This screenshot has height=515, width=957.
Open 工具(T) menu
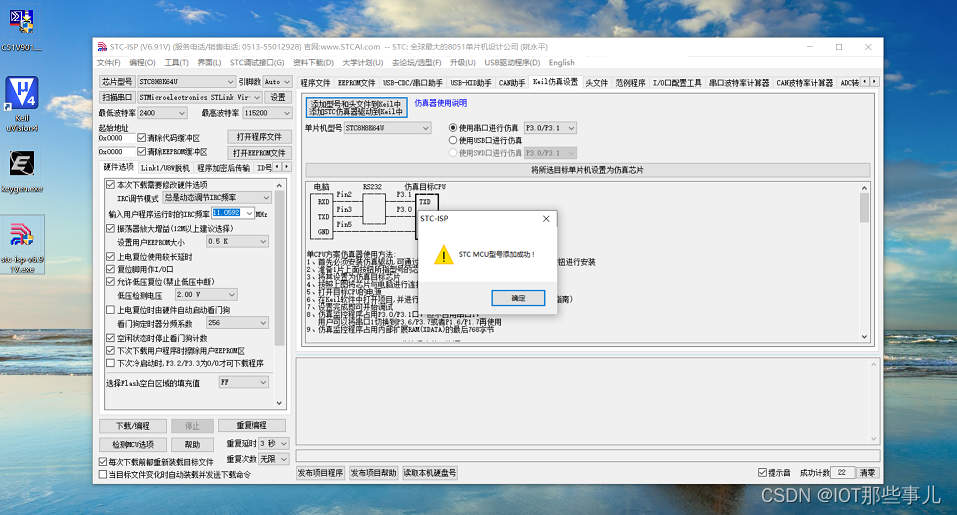pos(176,62)
